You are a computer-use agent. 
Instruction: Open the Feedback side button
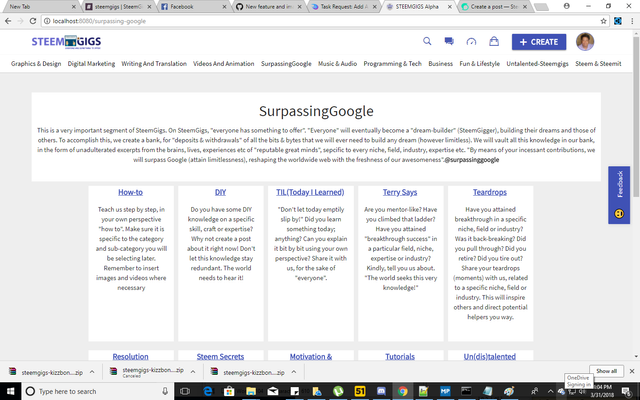pyautogui.click(x=619, y=195)
